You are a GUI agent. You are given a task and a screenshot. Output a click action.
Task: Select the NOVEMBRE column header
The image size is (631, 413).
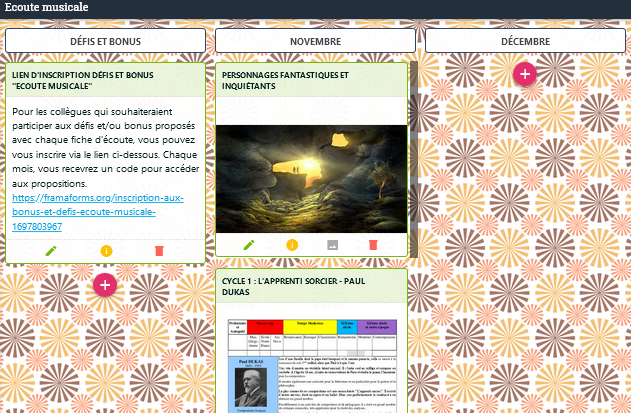point(315,41)
